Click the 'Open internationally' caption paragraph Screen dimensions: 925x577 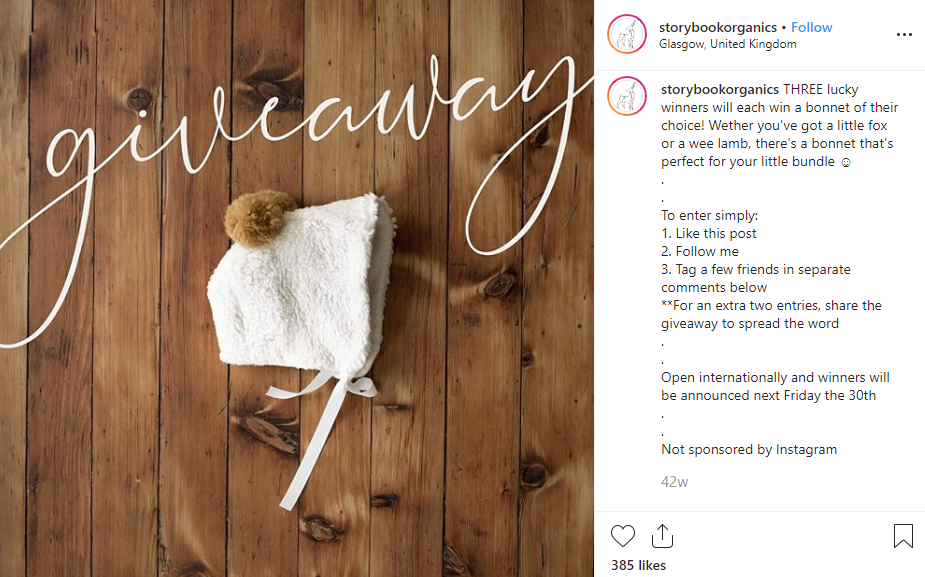tap(775, 386)
